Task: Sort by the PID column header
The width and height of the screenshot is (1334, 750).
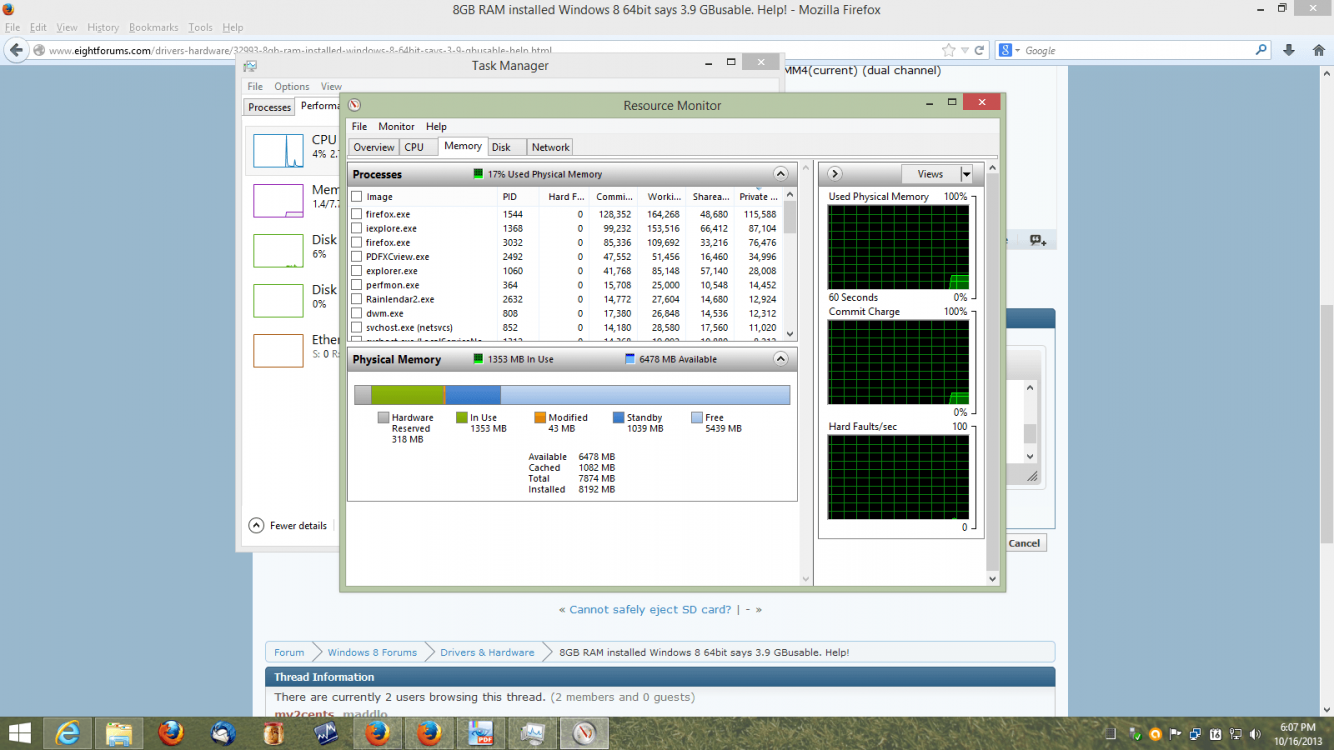Action: click(x=520, y=197)
